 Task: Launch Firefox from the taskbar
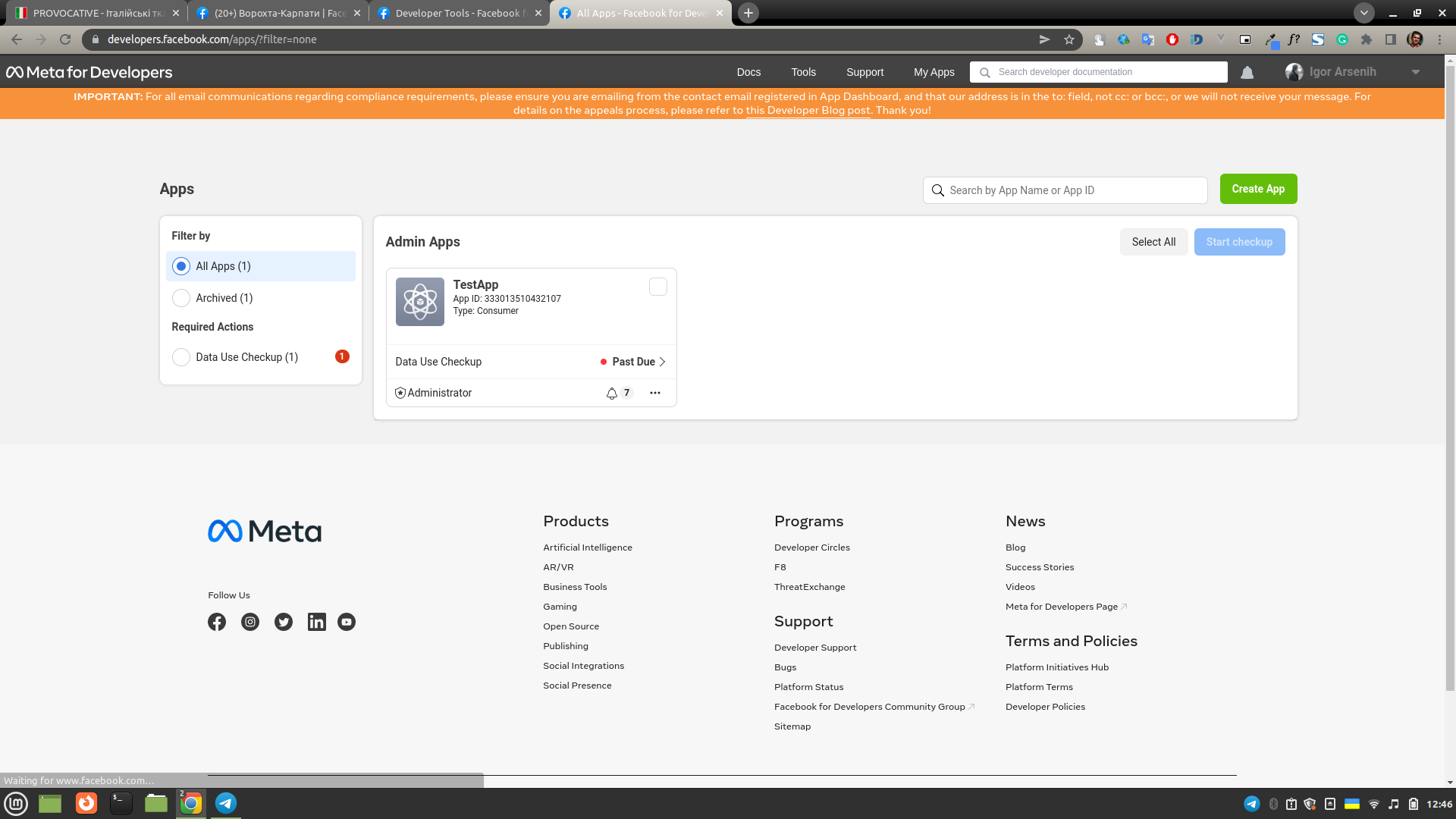(x=86, y=803)
